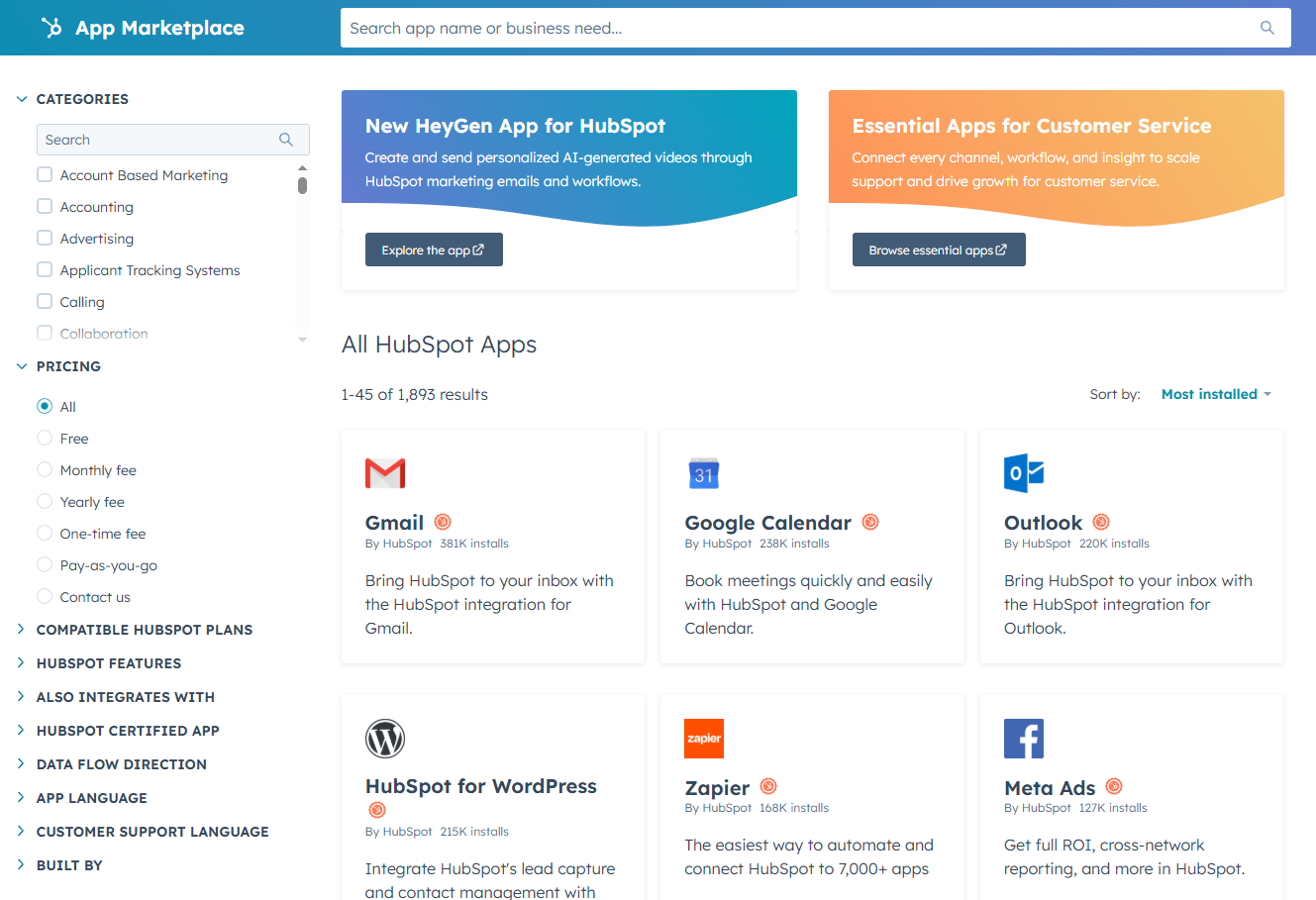Enable the Advertising category filter

tap(45, 239)
